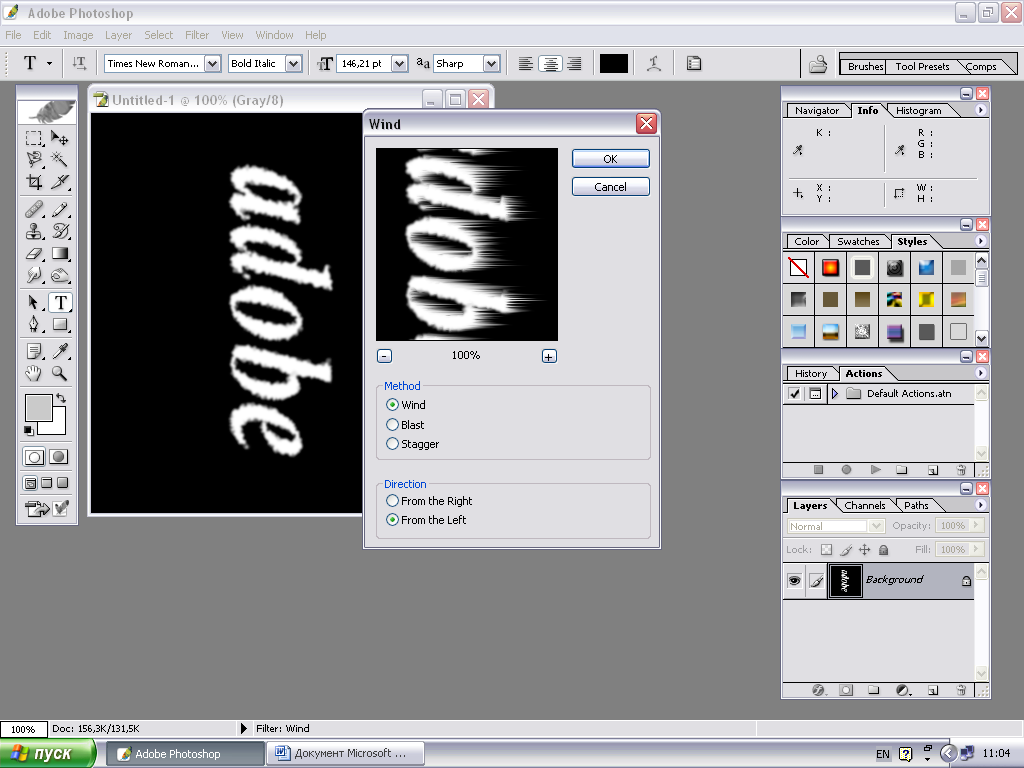The width and height of the screenshot is (1024, 768).
Task: Toggle dialog box for Default Actions.atn
Action: click(x=815, y=394)
